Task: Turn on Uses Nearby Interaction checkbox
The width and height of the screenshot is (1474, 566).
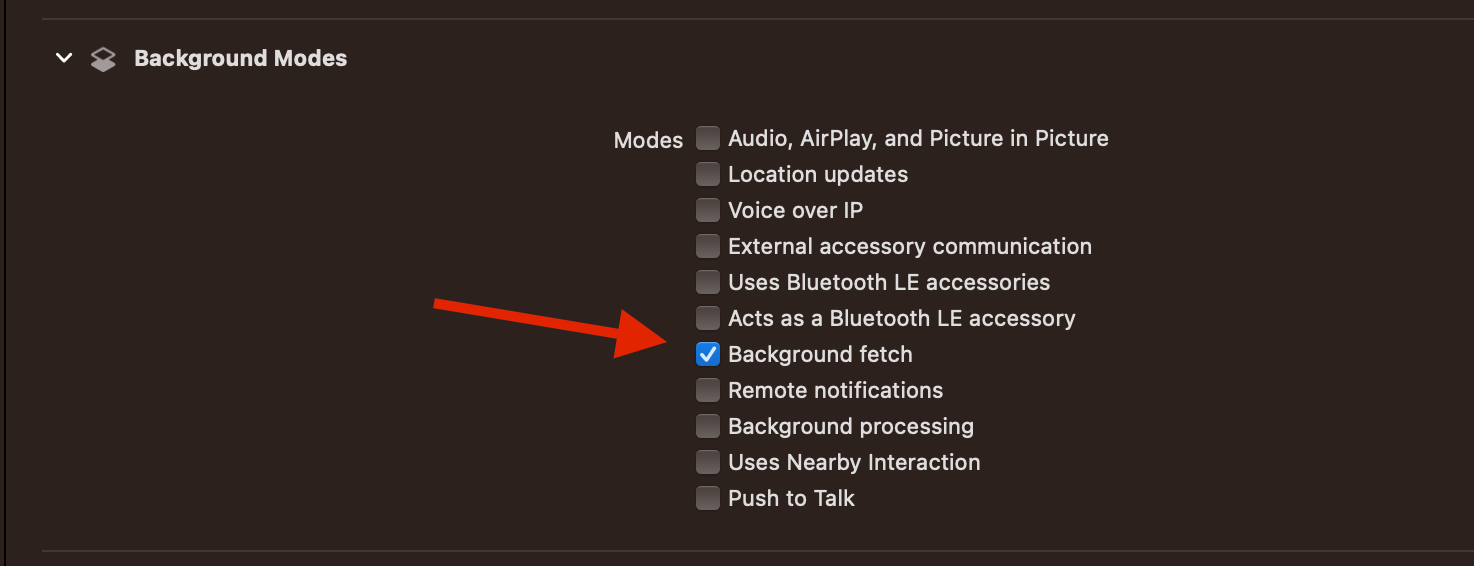Action: tap(708, 462)
